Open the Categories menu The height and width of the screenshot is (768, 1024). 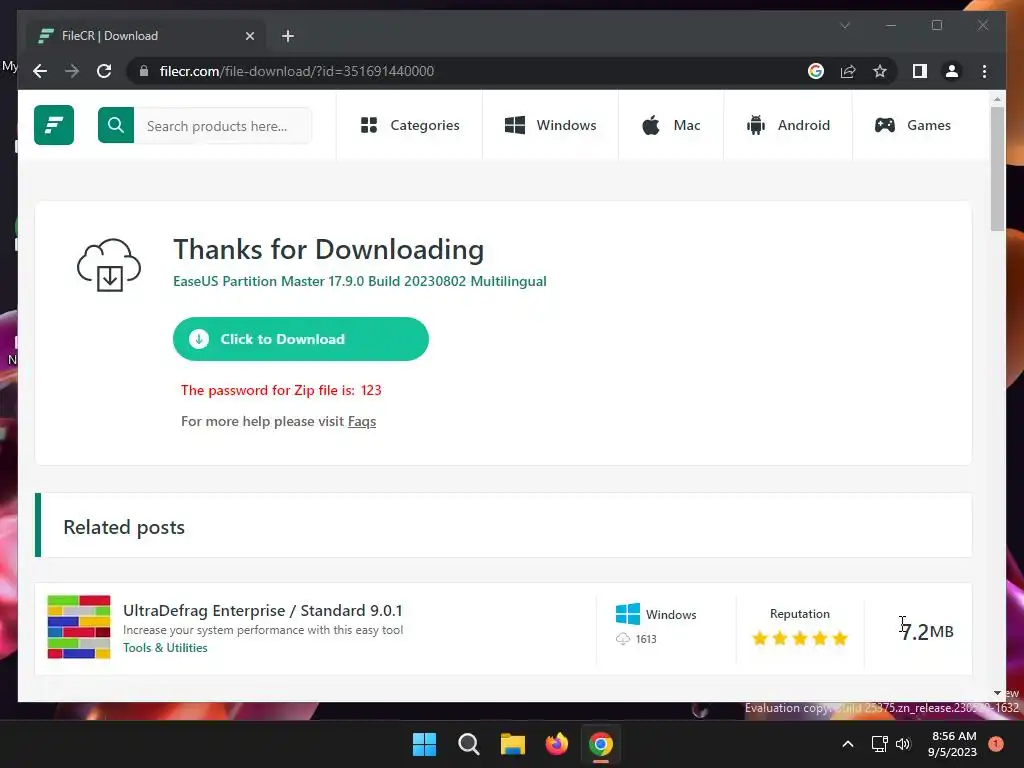409,125
